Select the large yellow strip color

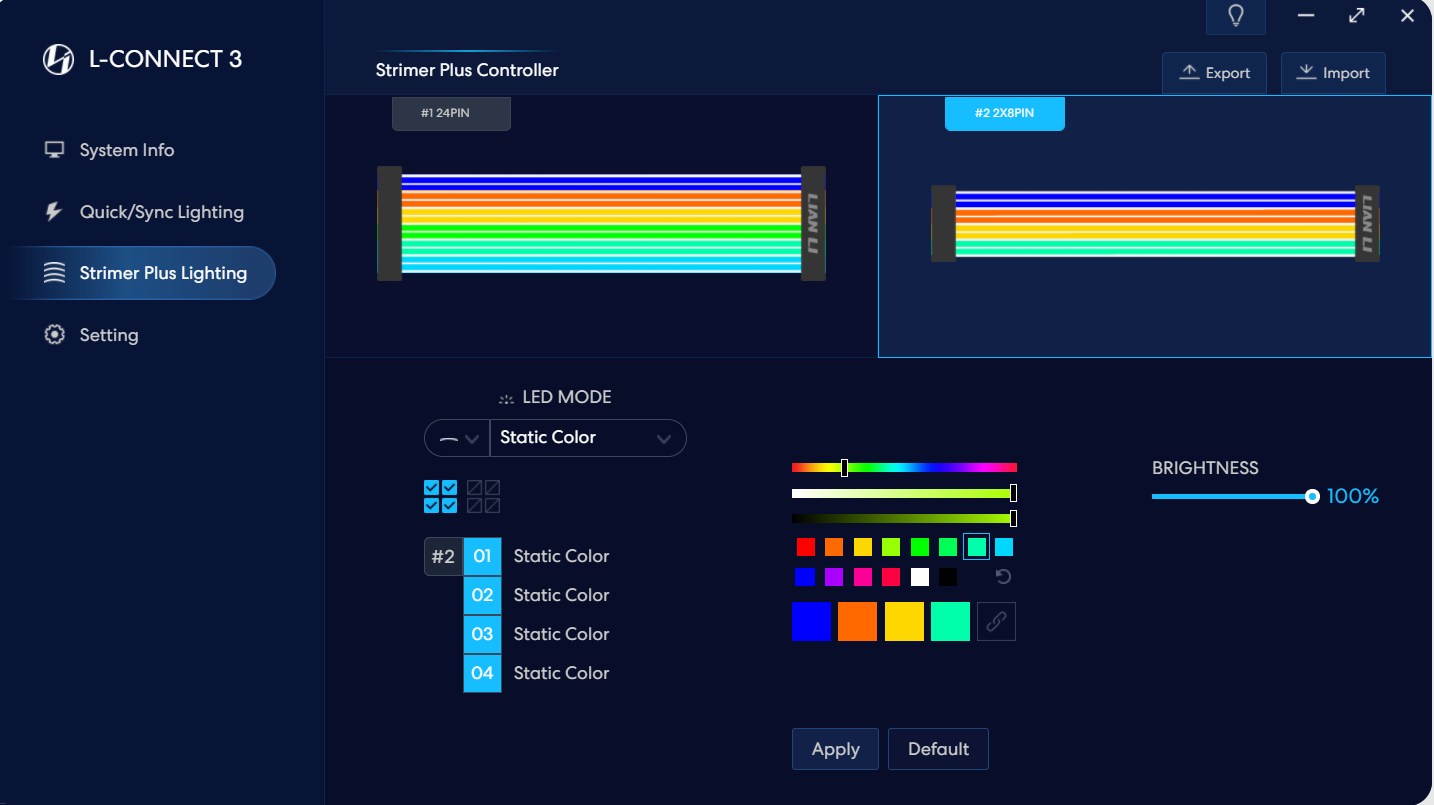904,621
